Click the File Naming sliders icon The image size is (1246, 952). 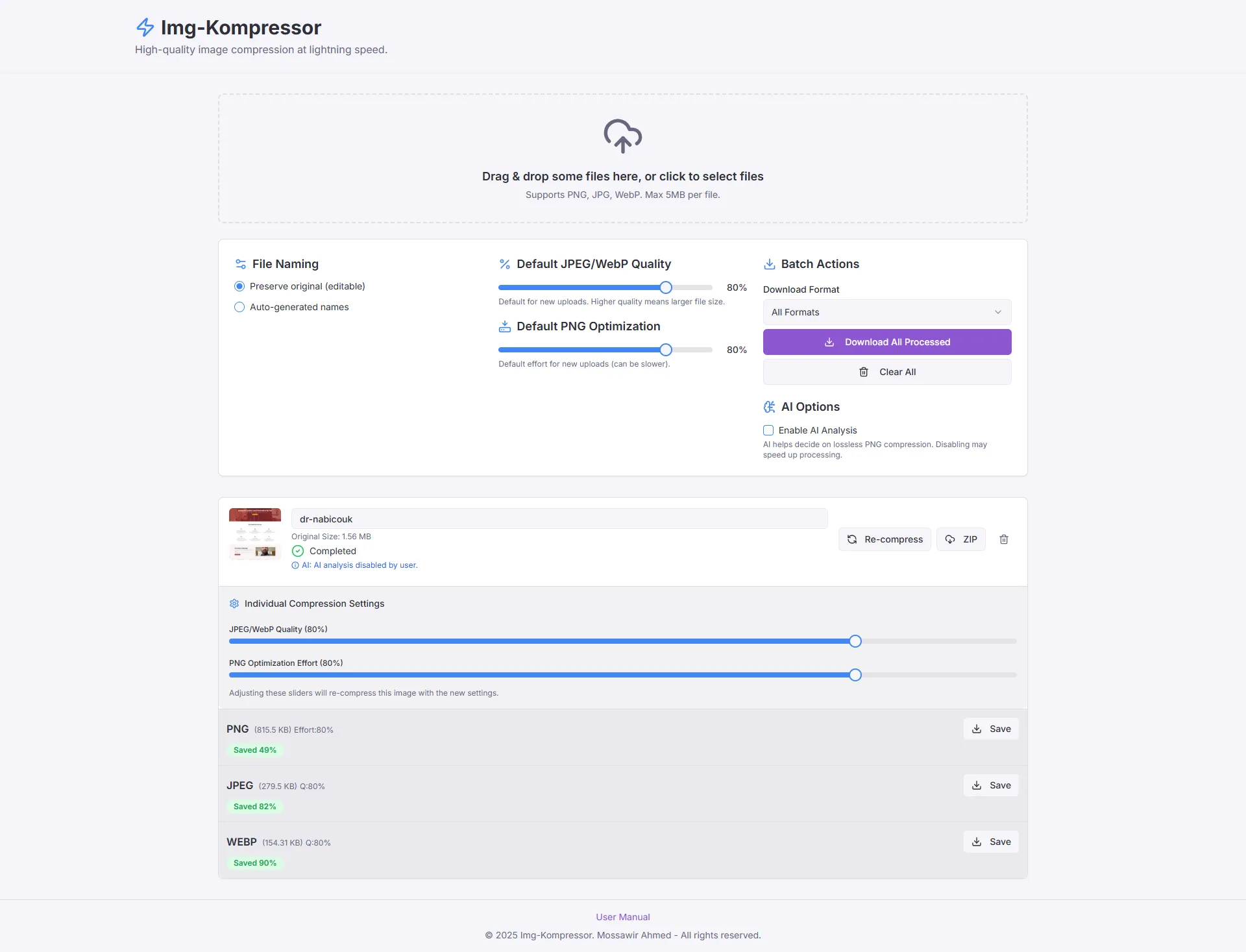pos(241,264)
